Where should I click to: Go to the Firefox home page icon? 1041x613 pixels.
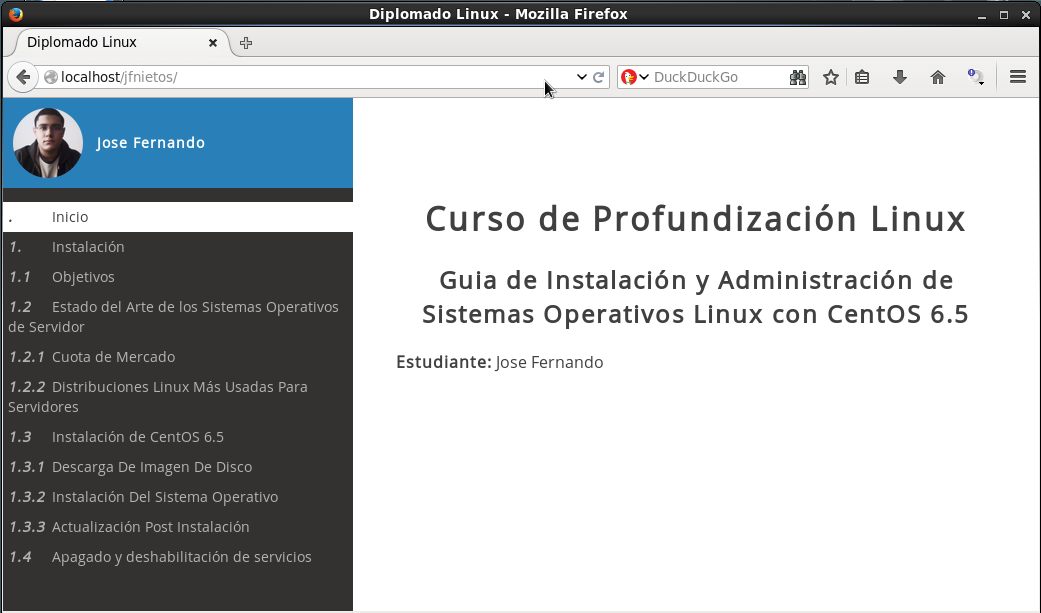coord(937,77)
